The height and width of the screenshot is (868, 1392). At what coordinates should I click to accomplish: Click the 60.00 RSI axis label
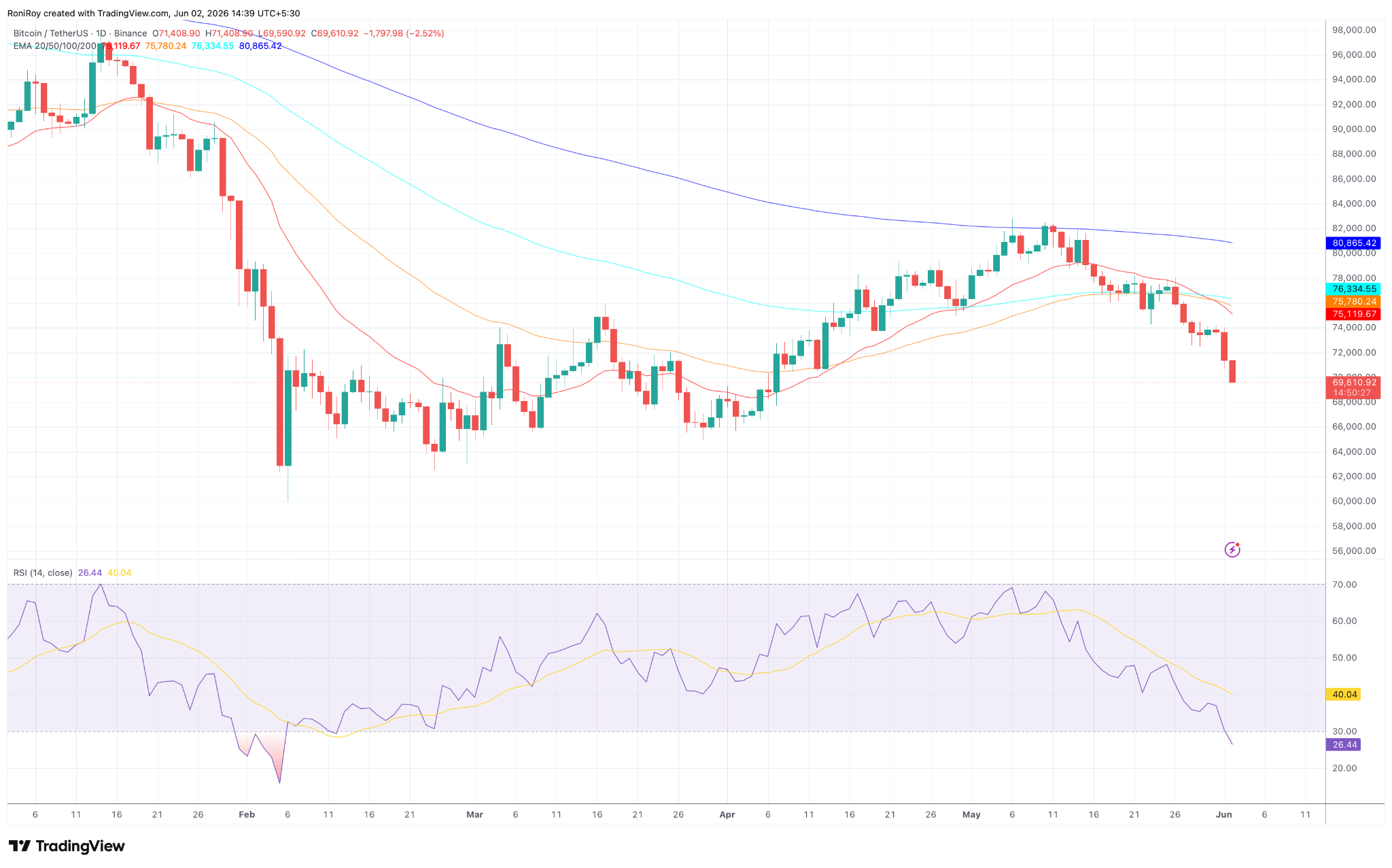click(x=1344, y=621)
